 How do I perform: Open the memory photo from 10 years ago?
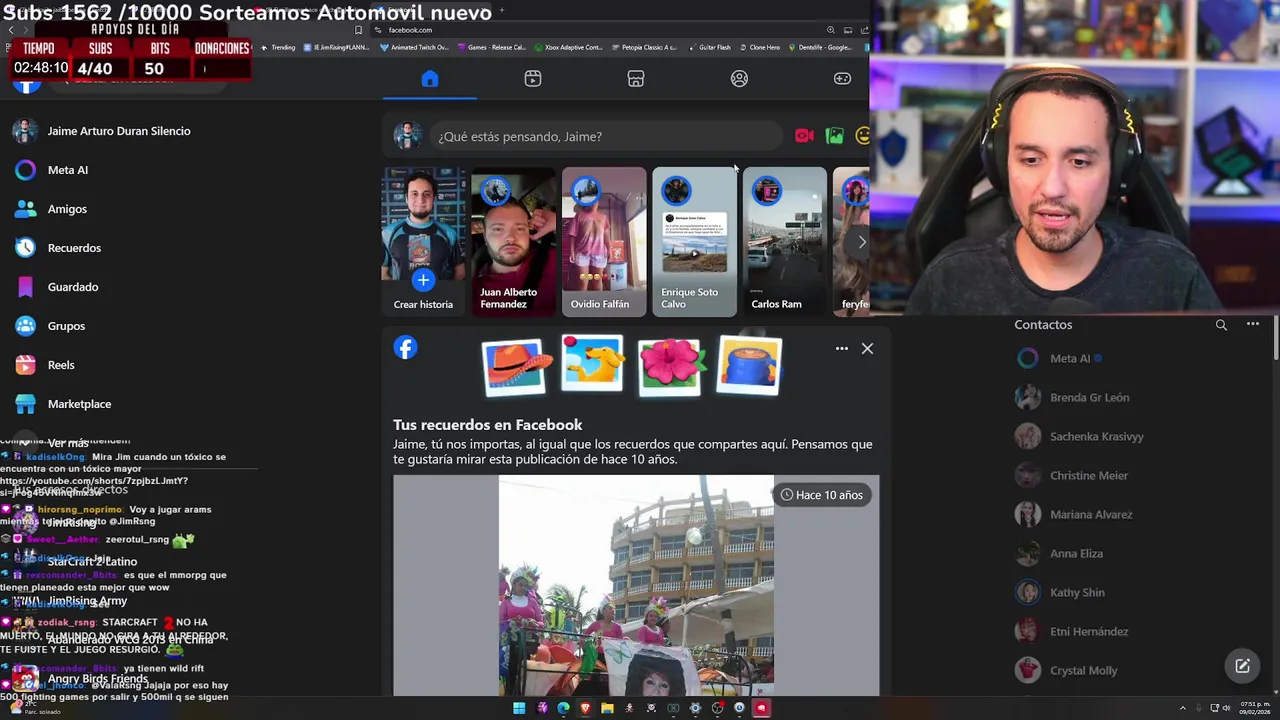click(x=636, y=585)
